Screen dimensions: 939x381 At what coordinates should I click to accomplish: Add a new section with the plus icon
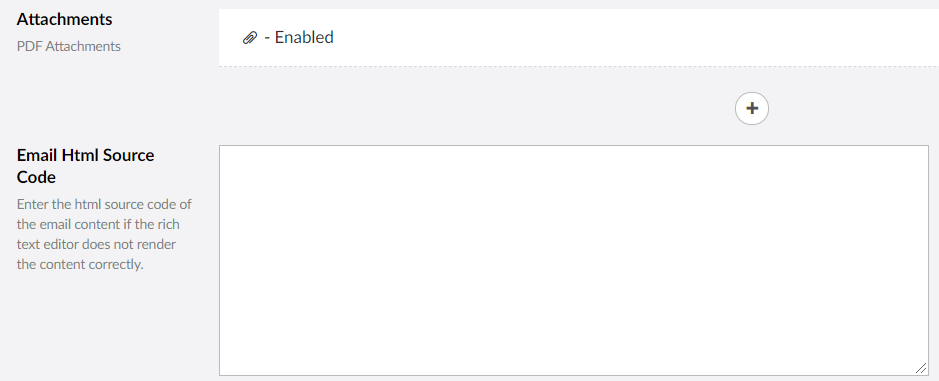[x=752, y=108]
